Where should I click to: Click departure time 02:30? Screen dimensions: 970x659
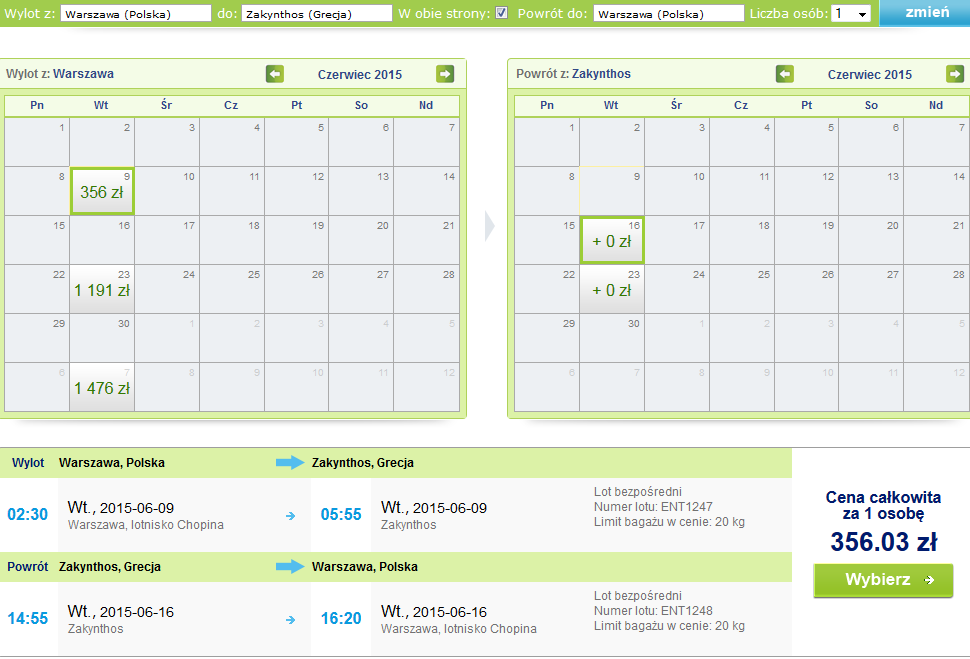[27, 514]
